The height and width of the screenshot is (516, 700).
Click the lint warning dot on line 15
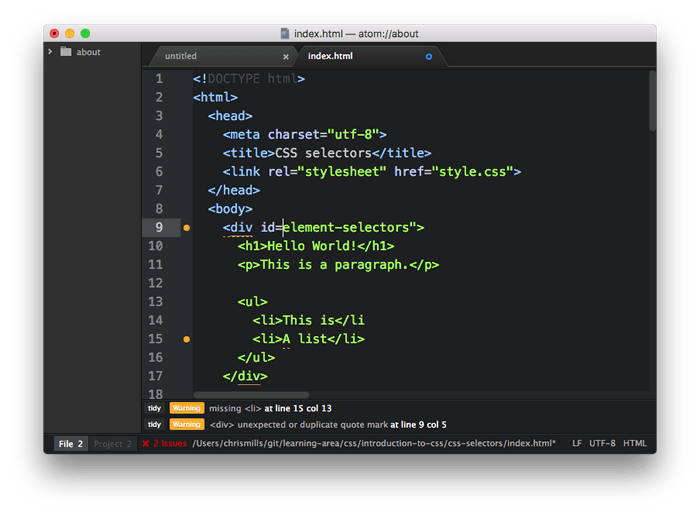(186, 340)
